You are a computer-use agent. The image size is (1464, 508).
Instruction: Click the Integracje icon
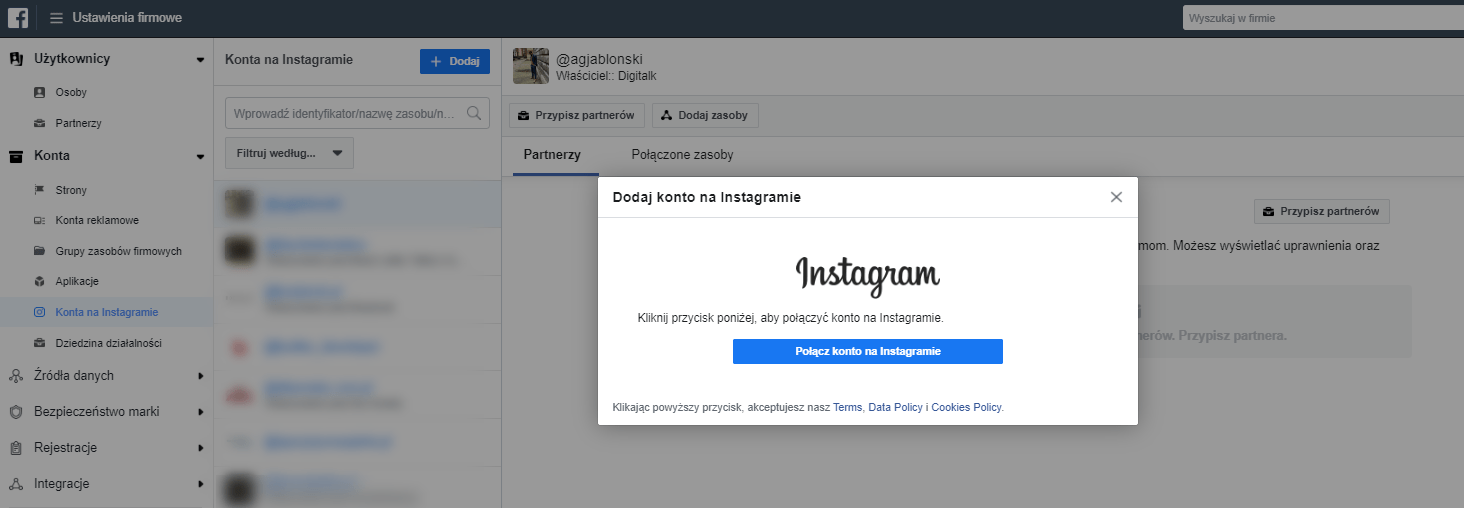coord(16,484)
